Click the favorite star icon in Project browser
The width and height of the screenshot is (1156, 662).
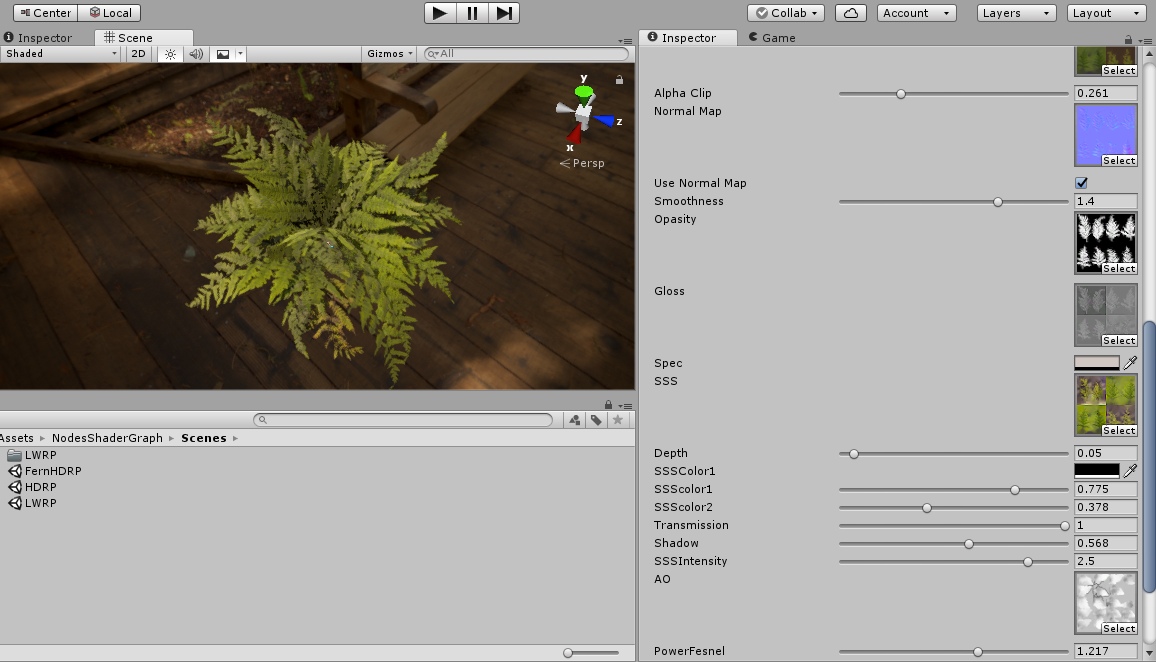click(618, 419)
